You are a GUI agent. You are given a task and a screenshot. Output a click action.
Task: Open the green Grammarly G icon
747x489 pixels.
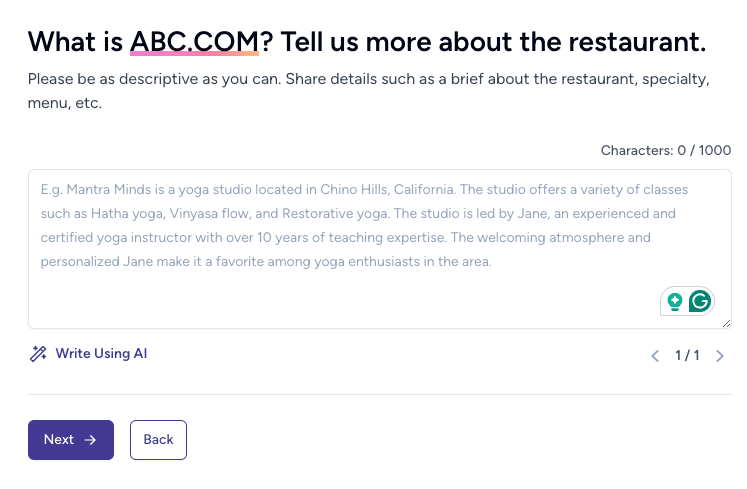(x=701, y=301)
